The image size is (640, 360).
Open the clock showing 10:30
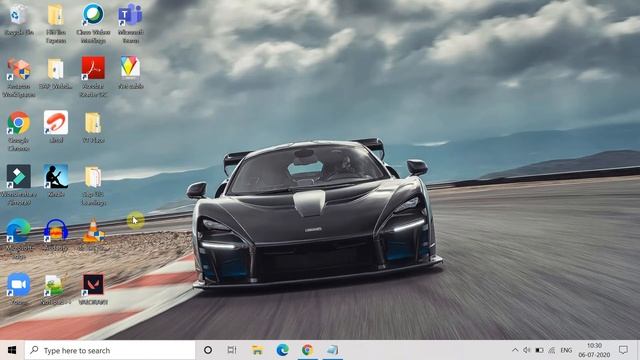[x=594, y=350]
